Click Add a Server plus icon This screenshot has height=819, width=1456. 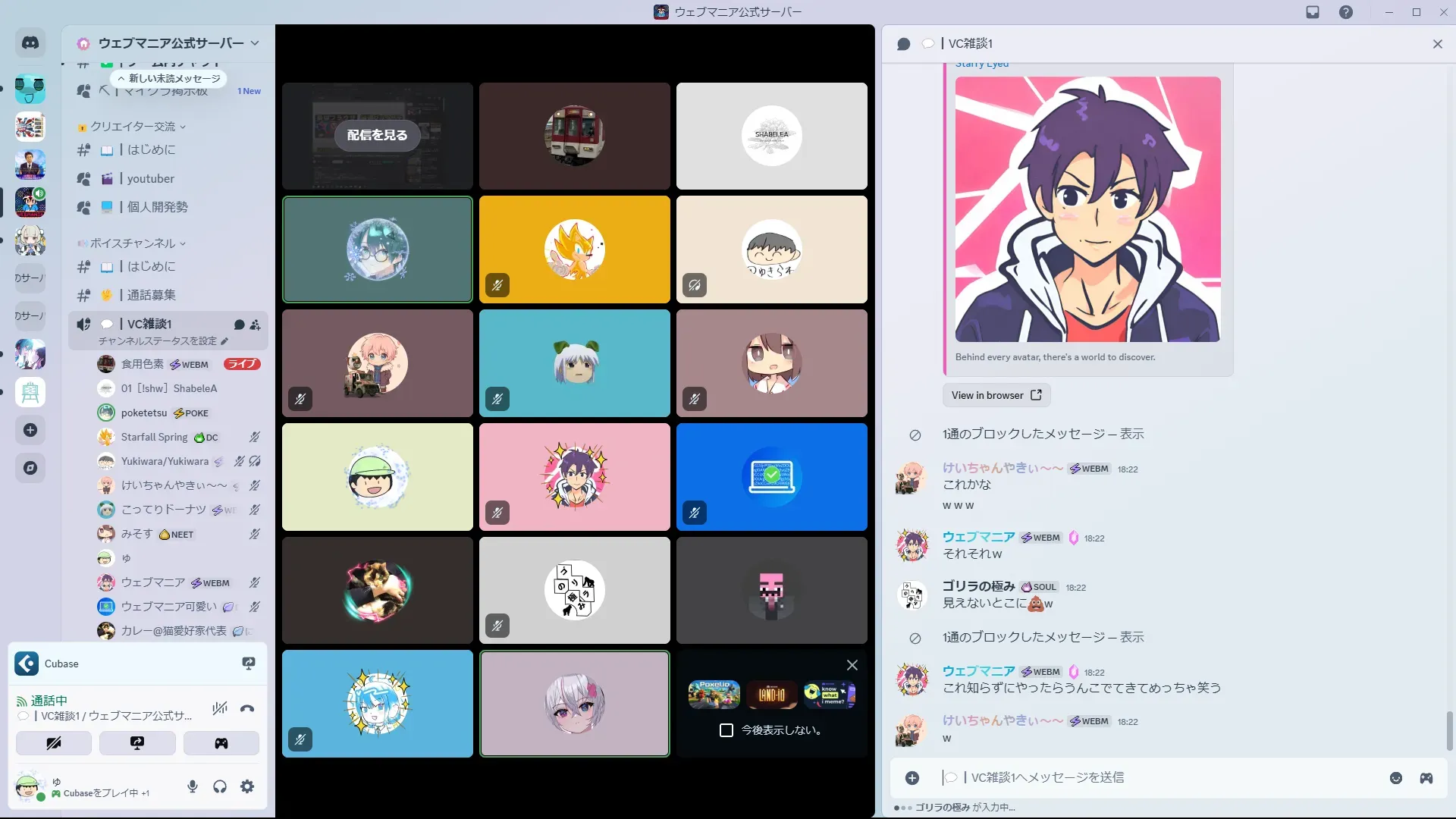tap(30, 430)
